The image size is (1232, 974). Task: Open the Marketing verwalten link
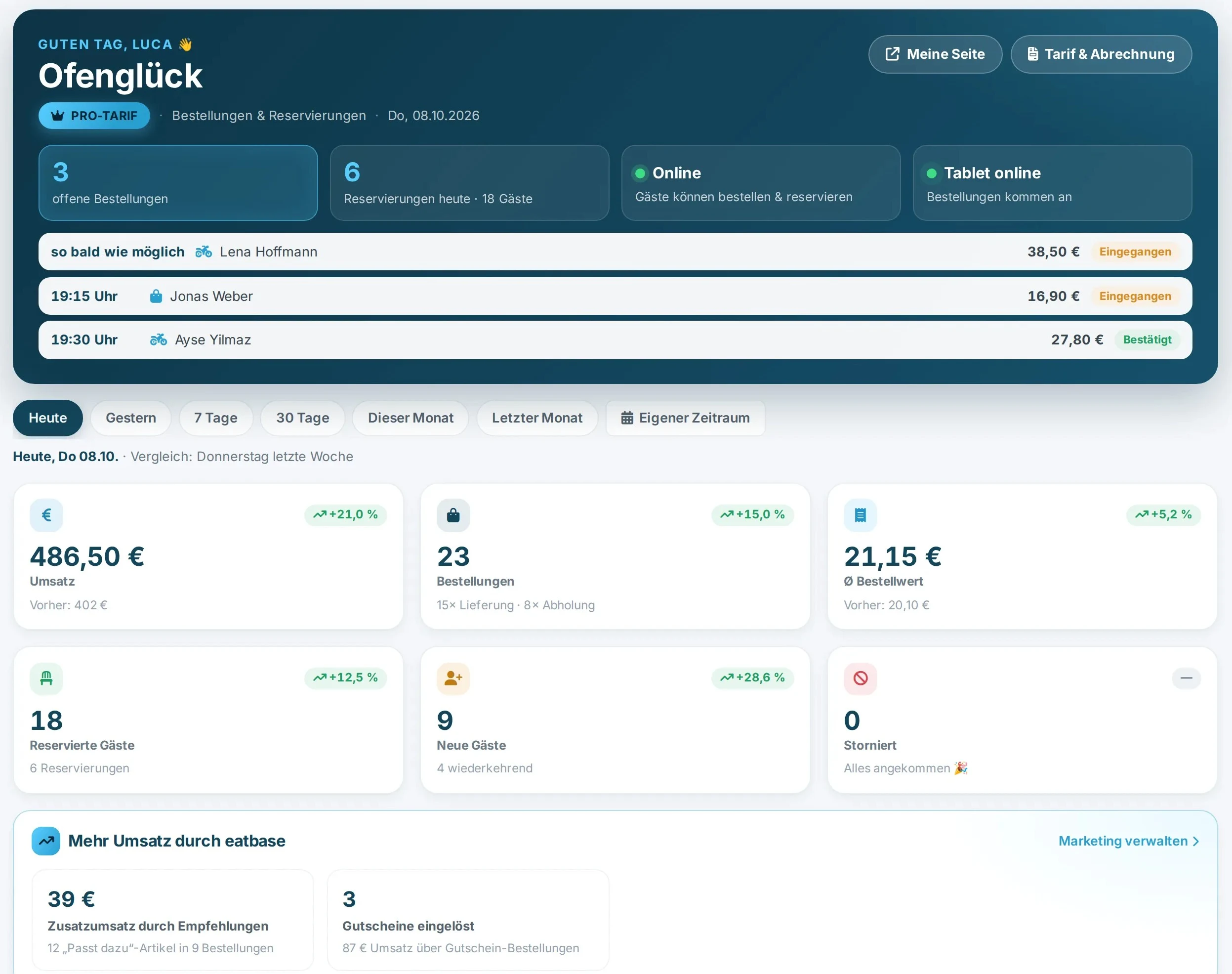[1129, 841]
